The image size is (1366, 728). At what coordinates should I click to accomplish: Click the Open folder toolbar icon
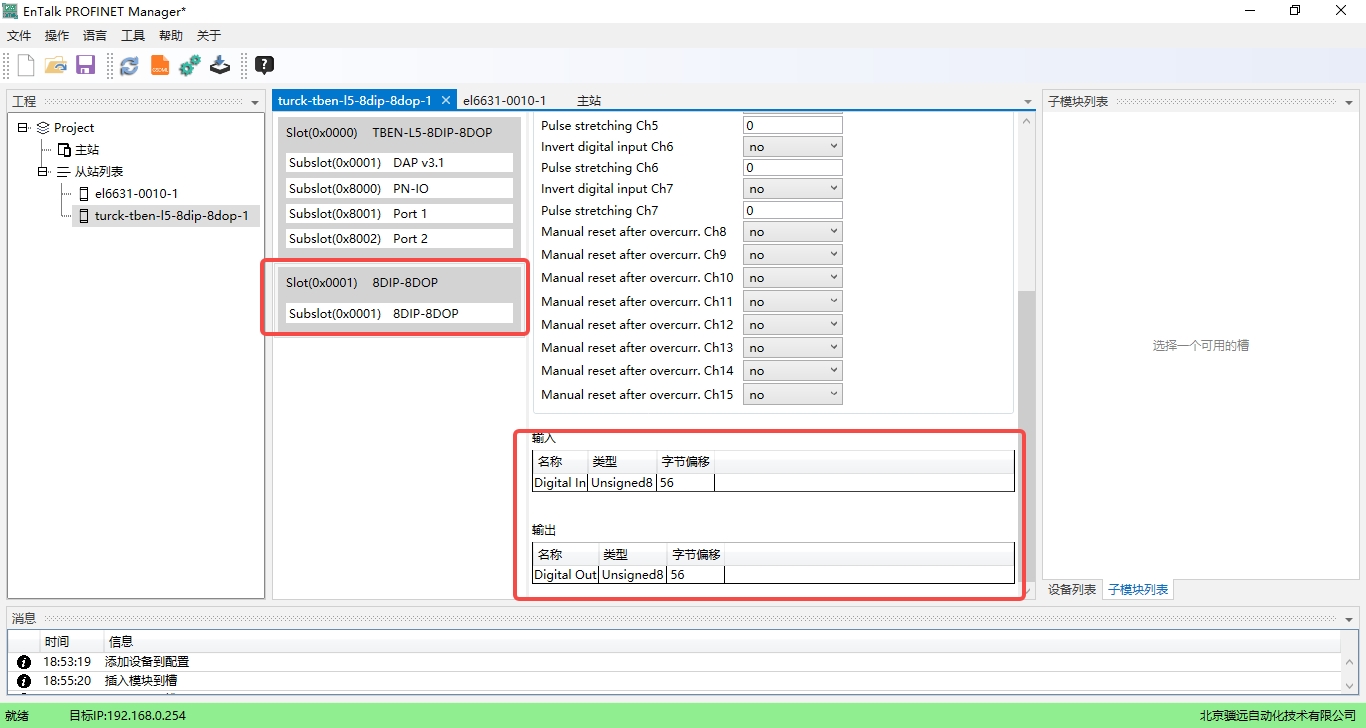click(x=56, y=66)
